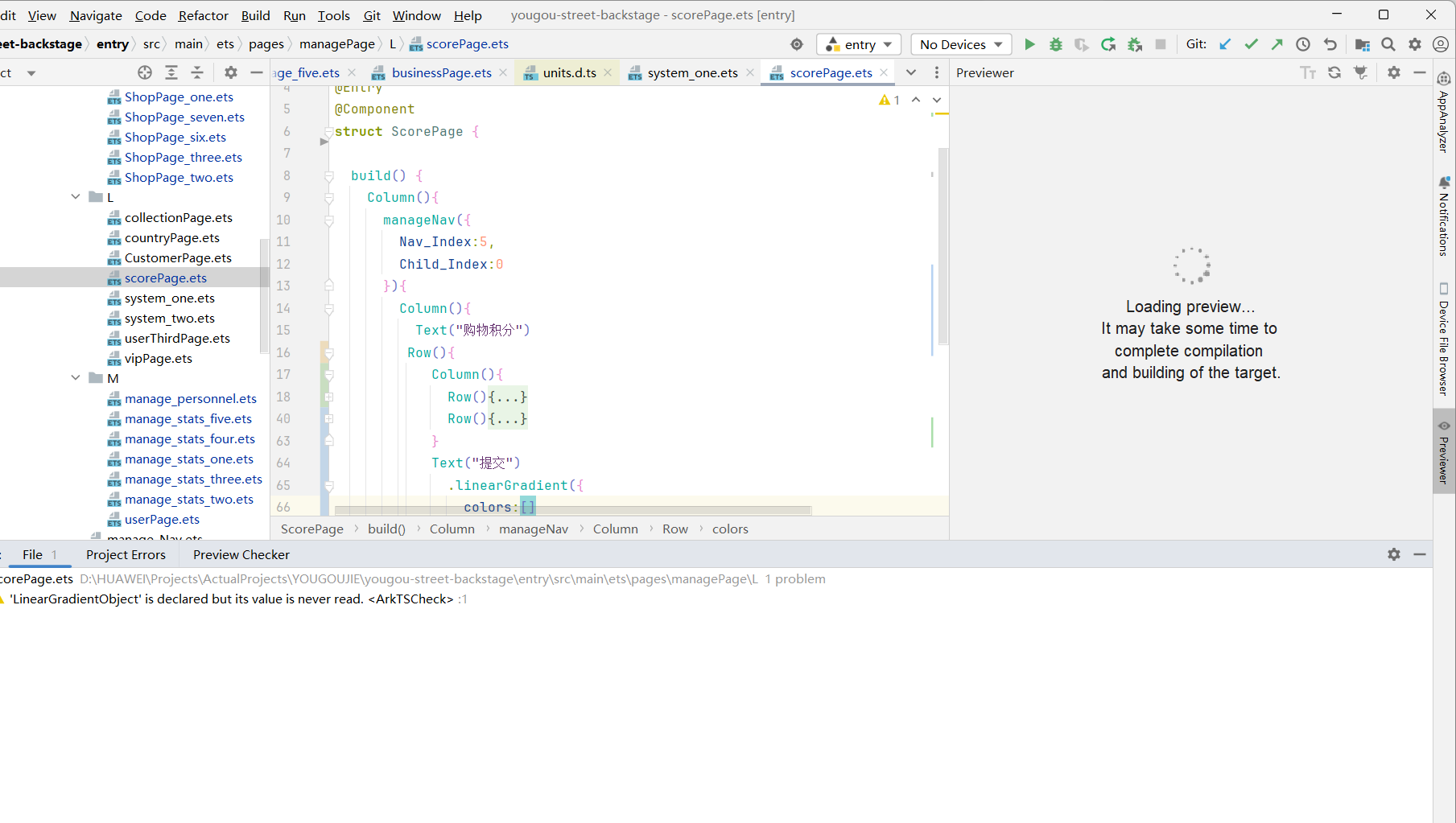Image resolution: width=1456 pixels, height=823 pixels.
Task: Click Previewer refresh icon
Action: (x=1334, y=72)
